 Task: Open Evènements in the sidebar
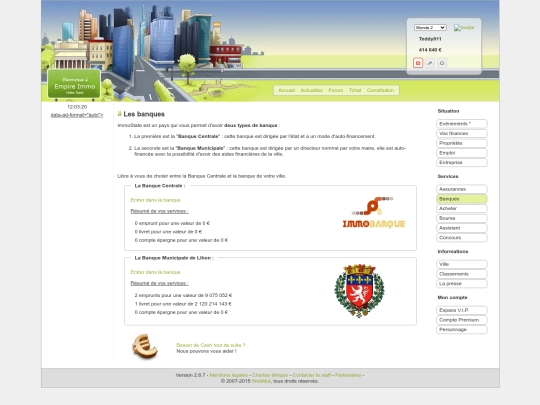(x=462, y=124)
